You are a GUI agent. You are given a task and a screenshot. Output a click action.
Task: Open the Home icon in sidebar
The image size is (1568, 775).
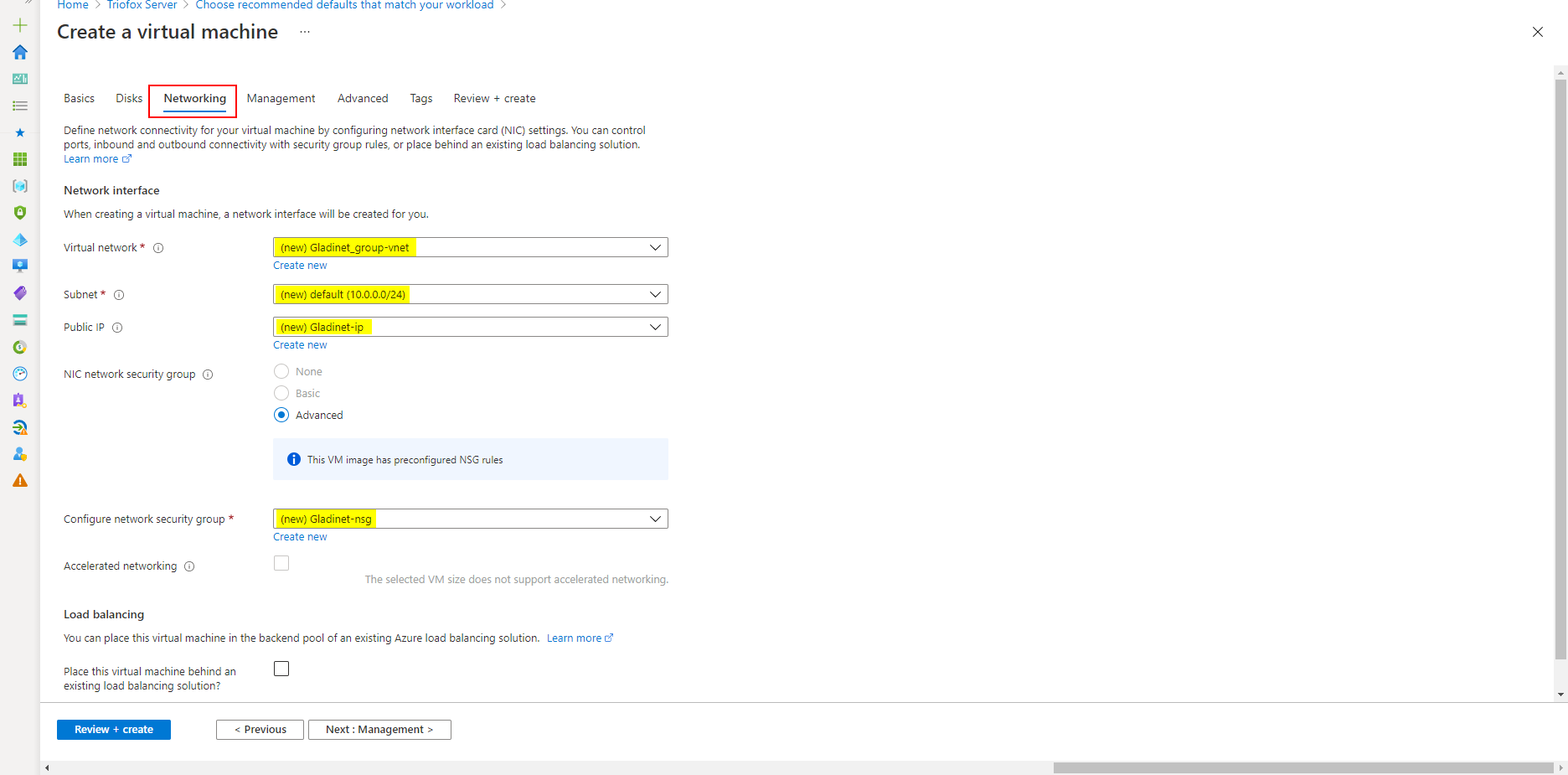(20, 52)
